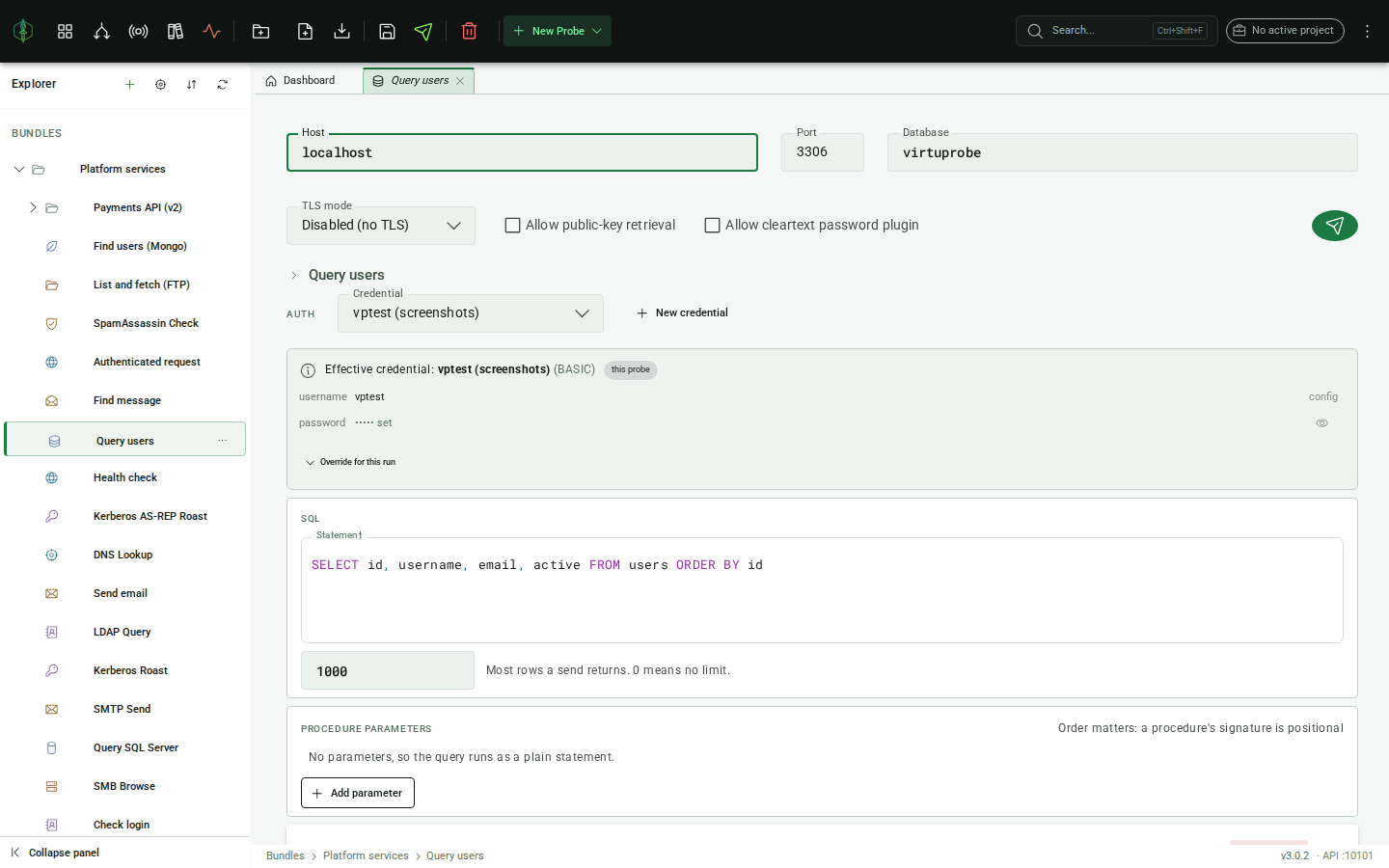The image size is (1389, 868).
Task: Click the Add parameter button
Action: pos(358,793)
